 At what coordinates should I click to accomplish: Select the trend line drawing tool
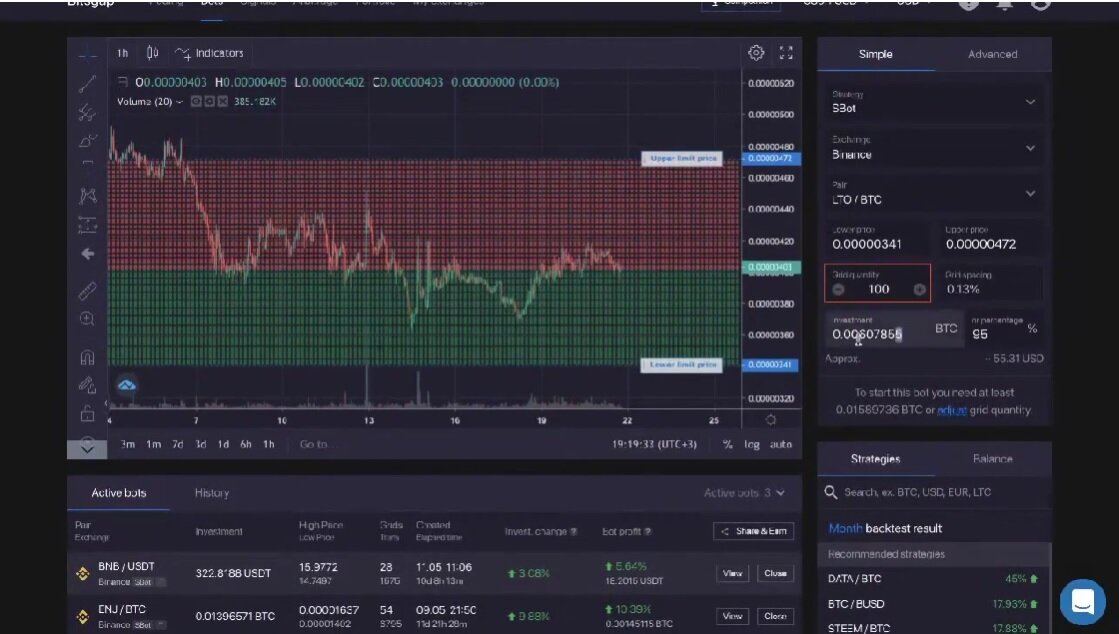[87, 84]
